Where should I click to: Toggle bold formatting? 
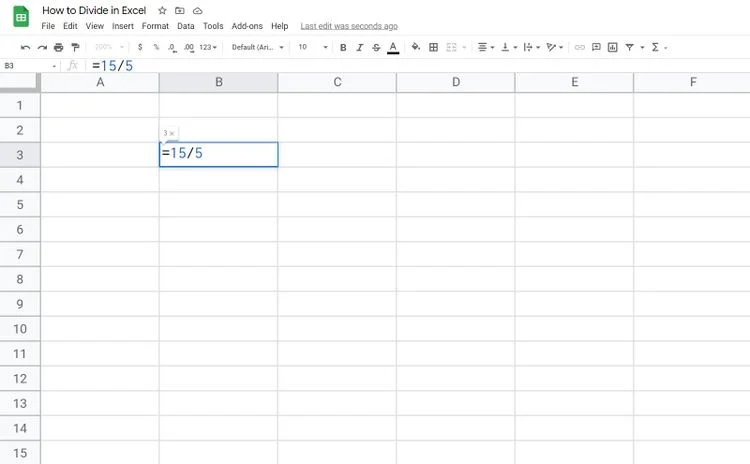343,47
